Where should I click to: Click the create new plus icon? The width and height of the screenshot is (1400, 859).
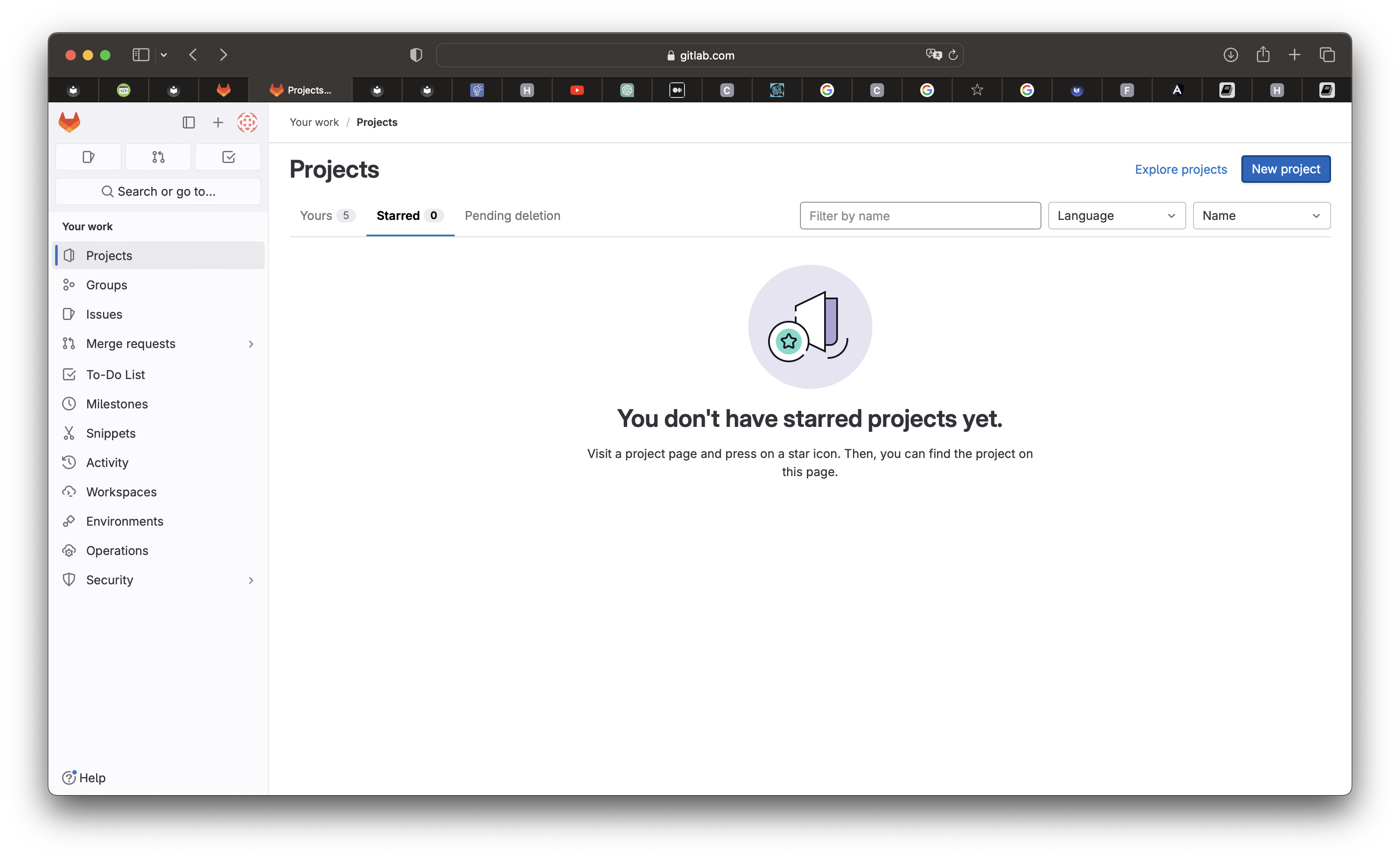[x=218, y=122]
